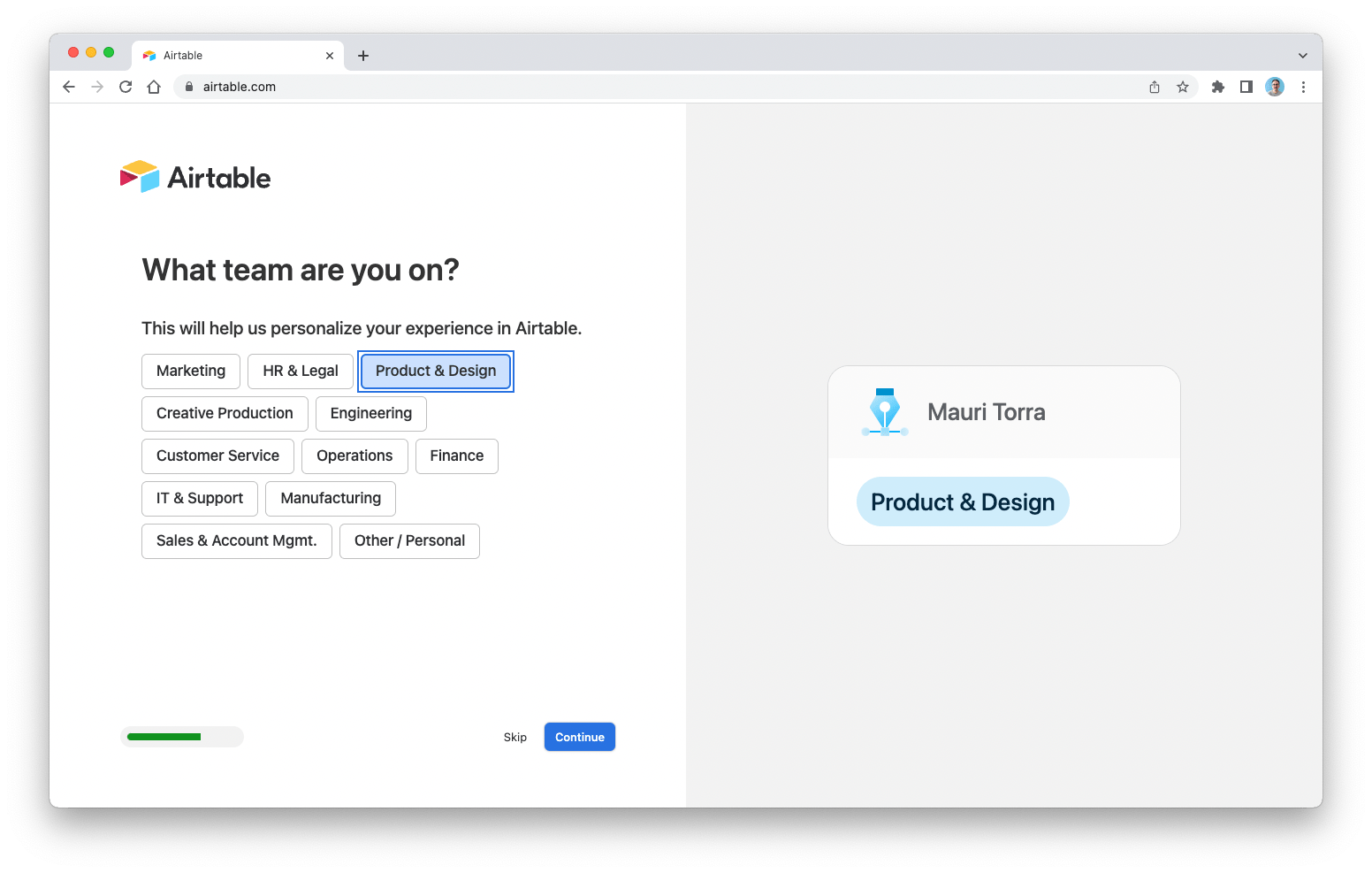Click the Continue button
Viewport: 1372px width, 873px height.
(579, 737)
